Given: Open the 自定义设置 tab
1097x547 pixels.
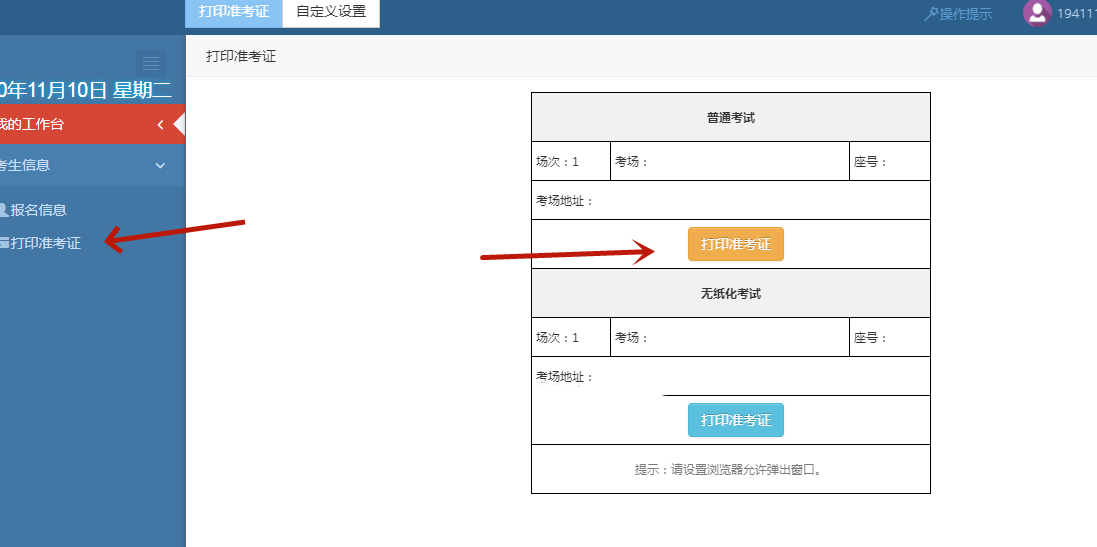Looking at the screenshot, I should pyautogui.click(x=331, y=13).
